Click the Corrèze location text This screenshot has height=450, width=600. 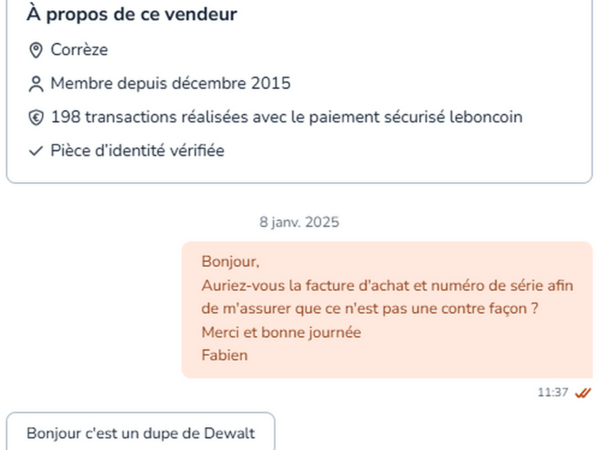click(x=79, y=49)
